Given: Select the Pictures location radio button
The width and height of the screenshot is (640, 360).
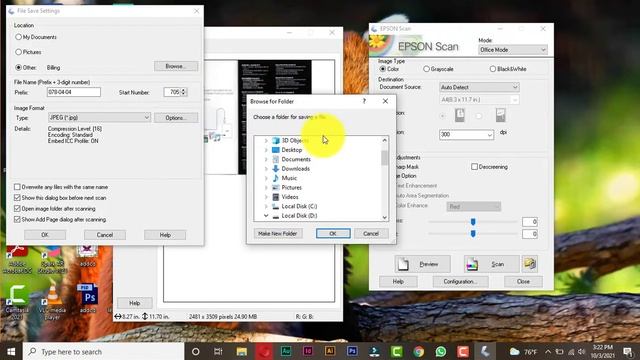Looking at the screenshot, I should (x=18, y=52).
